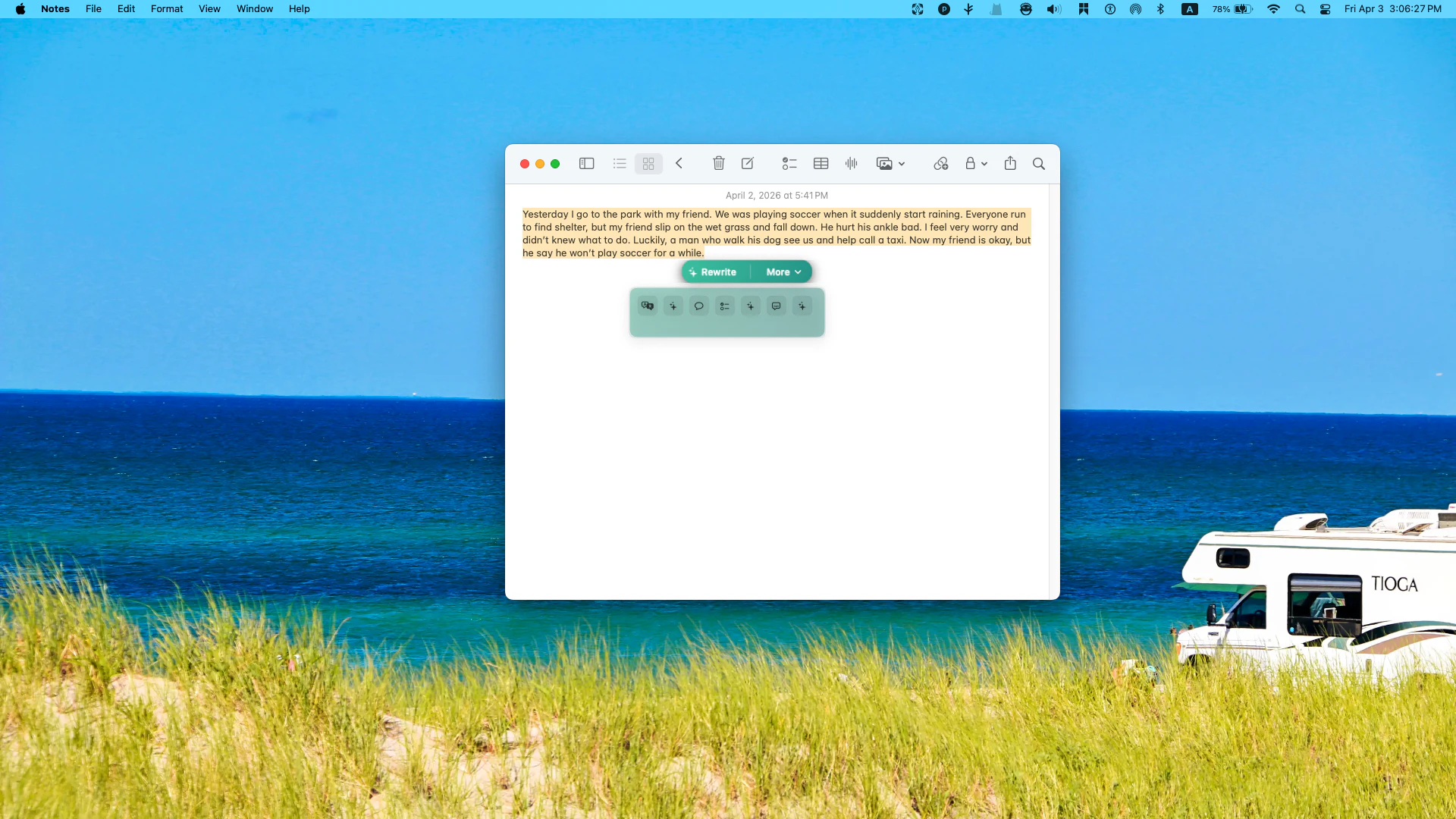1456x819 pixels.
Task: Switch to list view
Action: [620, 164]
